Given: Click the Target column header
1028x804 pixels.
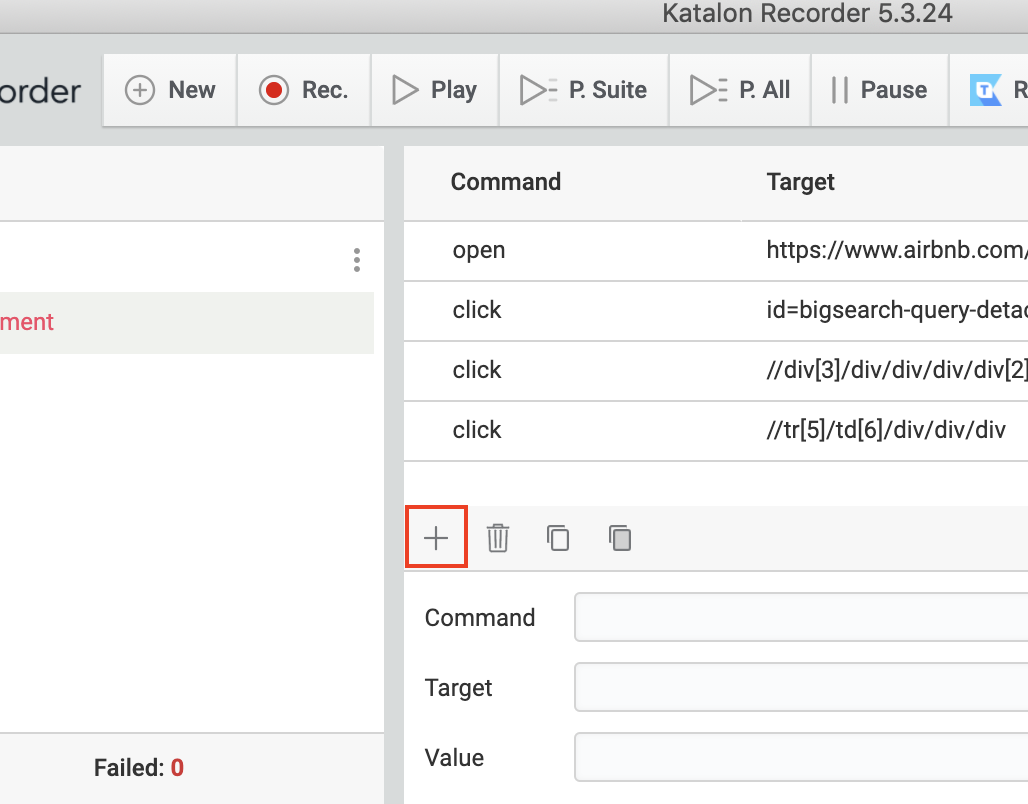Looking at the screenshot, I should click(801, 182).
